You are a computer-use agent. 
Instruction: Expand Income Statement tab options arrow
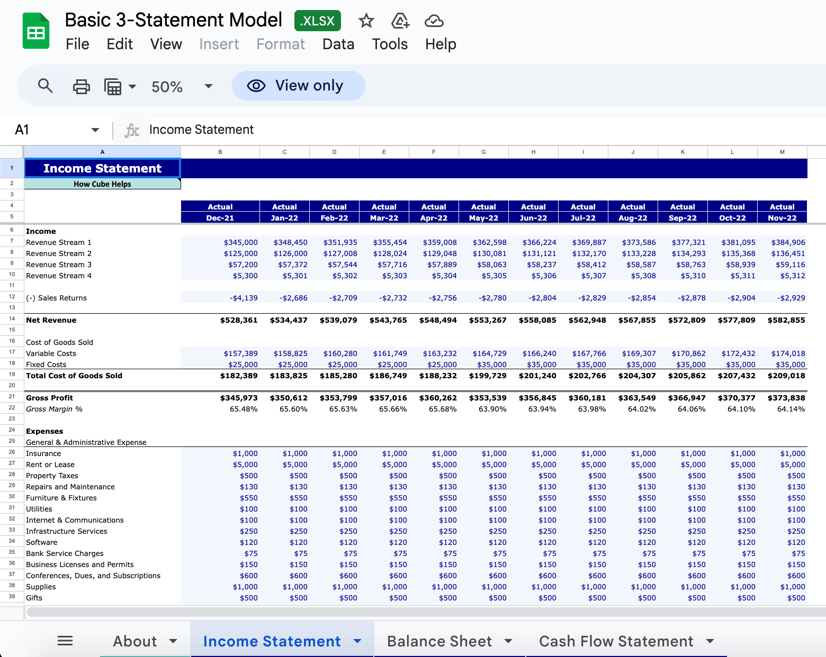[357, 641]
